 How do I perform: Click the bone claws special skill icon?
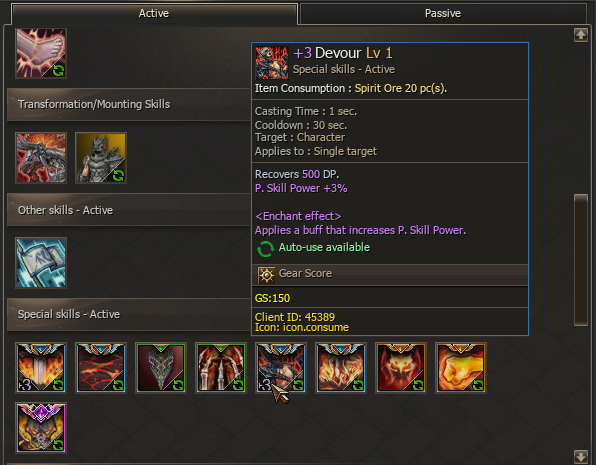click(221, 367)
